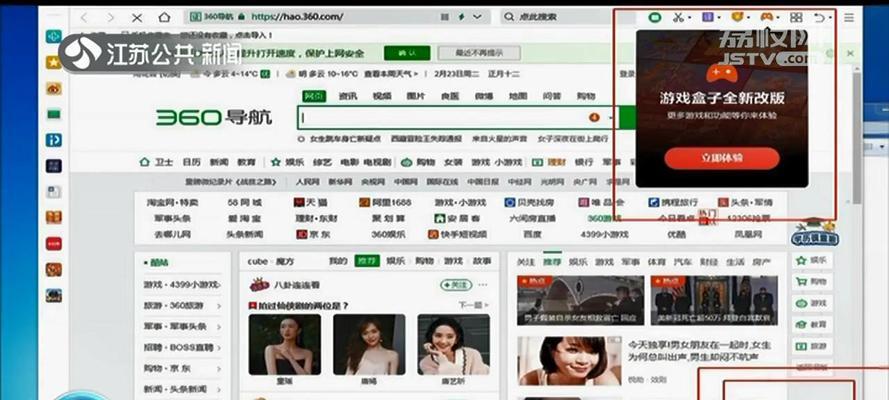Switch to 体育 tab in news feed

tap(657, 262)
